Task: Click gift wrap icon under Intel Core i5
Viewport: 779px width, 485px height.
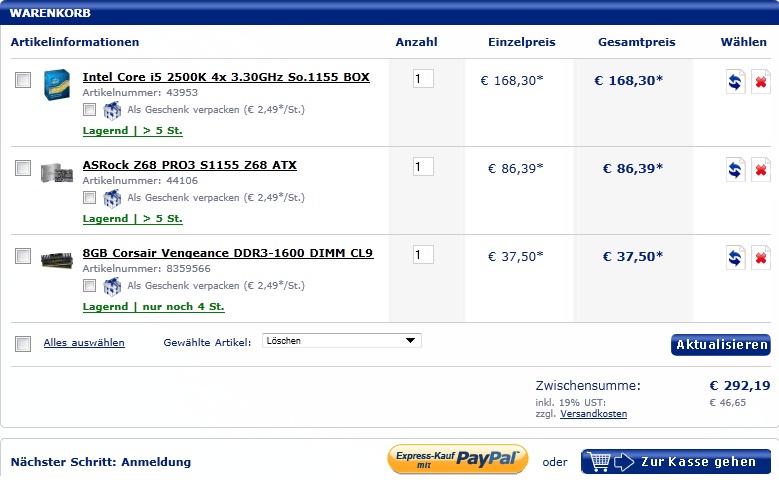Action: [112, 110]
